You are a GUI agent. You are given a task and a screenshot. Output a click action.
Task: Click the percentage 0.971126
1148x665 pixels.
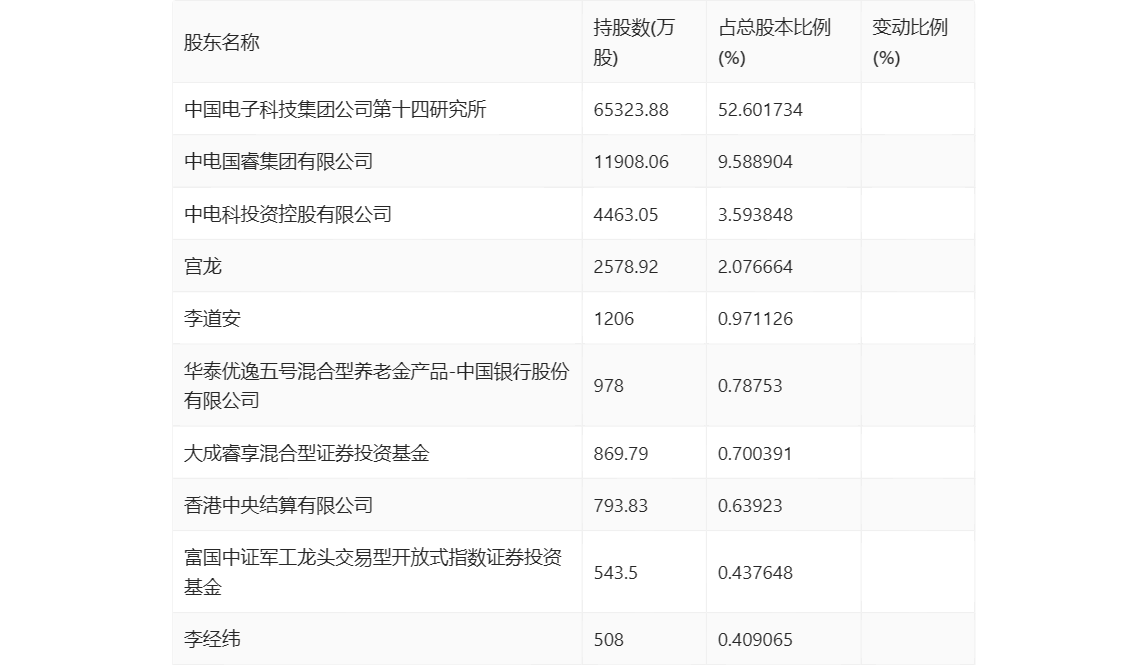click(x=756, y=319)
